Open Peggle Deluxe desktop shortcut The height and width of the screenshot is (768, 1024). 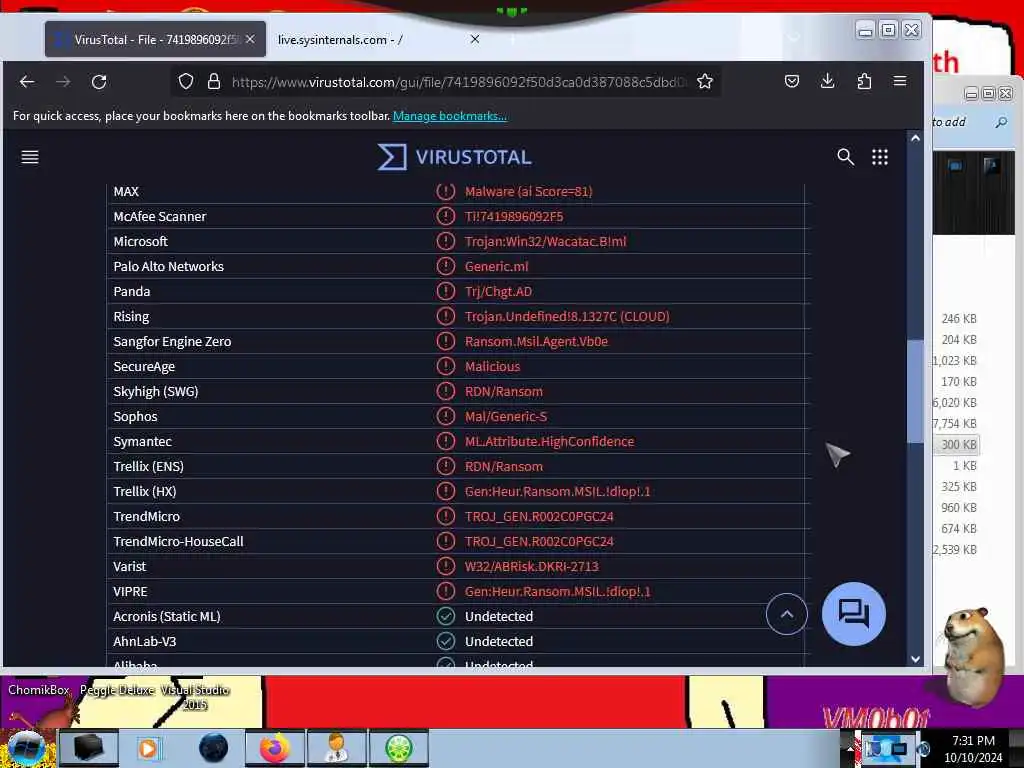coord(117,690)
